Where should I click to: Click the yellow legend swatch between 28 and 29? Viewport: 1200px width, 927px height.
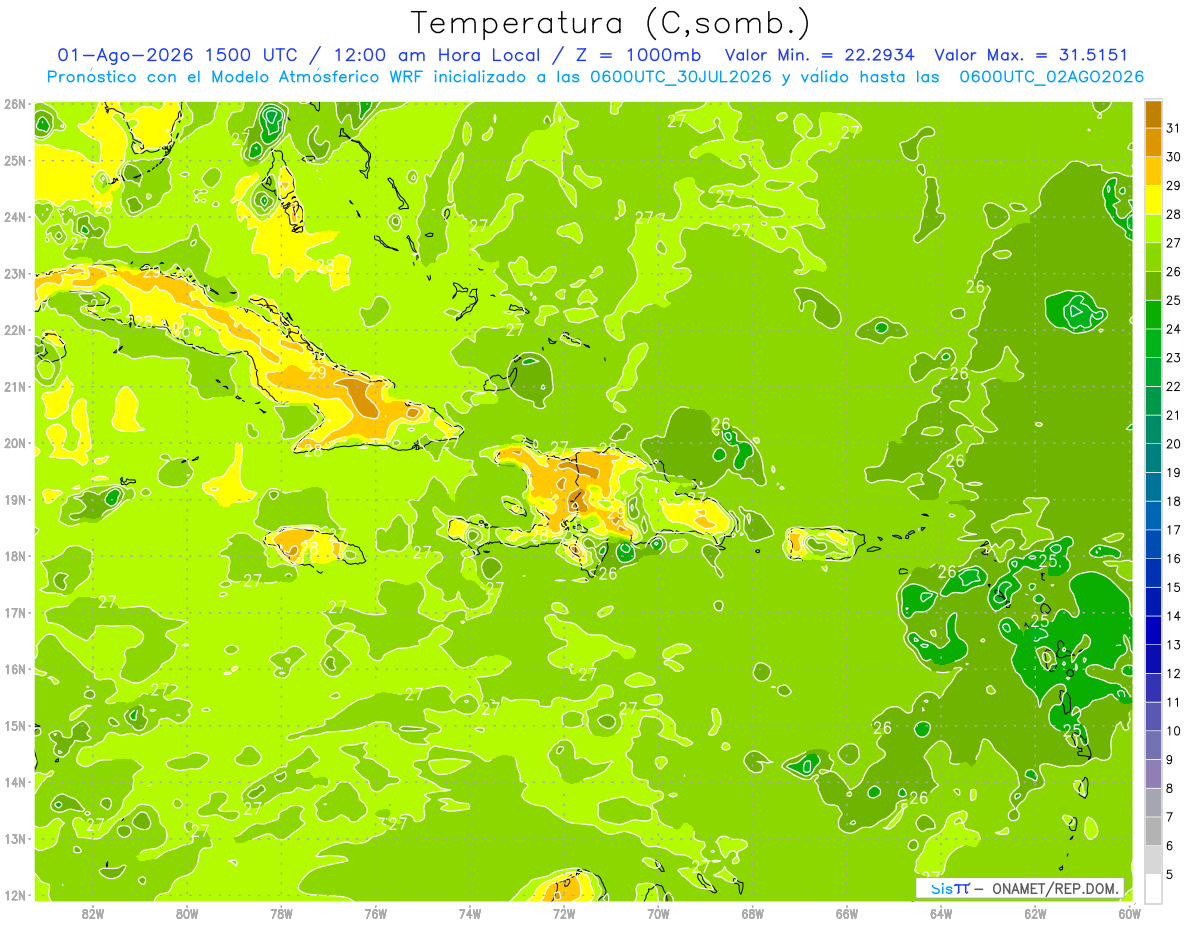[x=1153, y=200]
